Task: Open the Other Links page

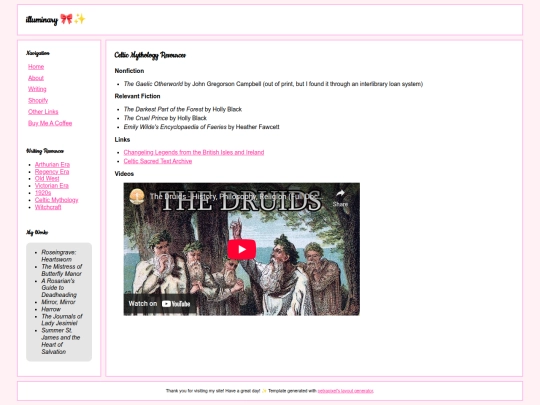Action: (x=43, y=112)
